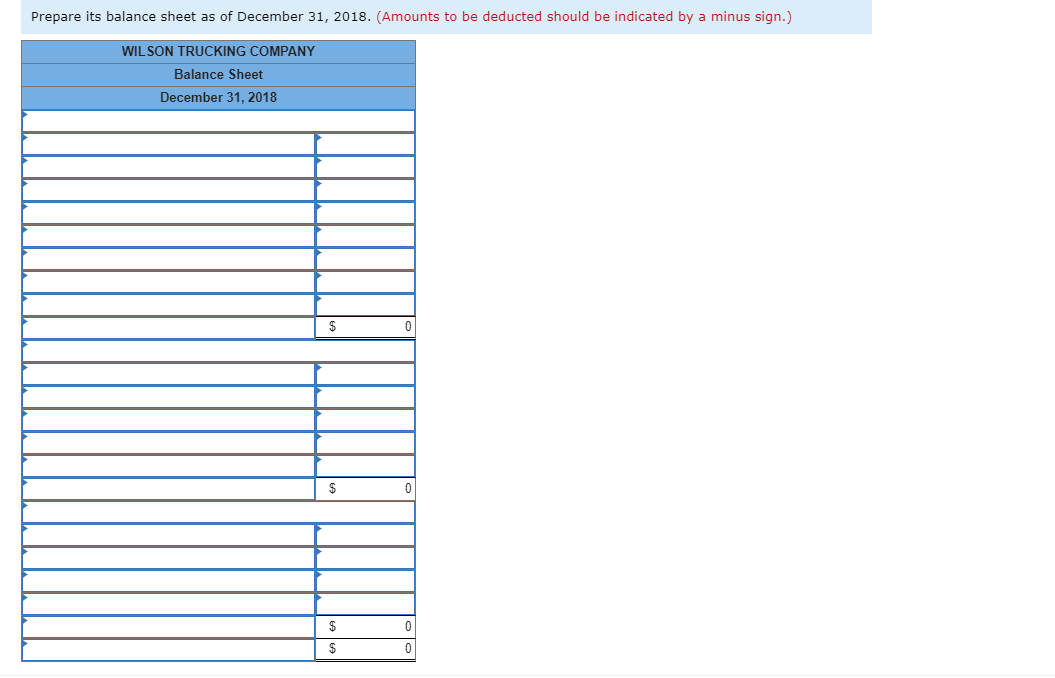Select the third section's $ 0 subtotal cell
The image size is (1055, 678).
point(365,626)
